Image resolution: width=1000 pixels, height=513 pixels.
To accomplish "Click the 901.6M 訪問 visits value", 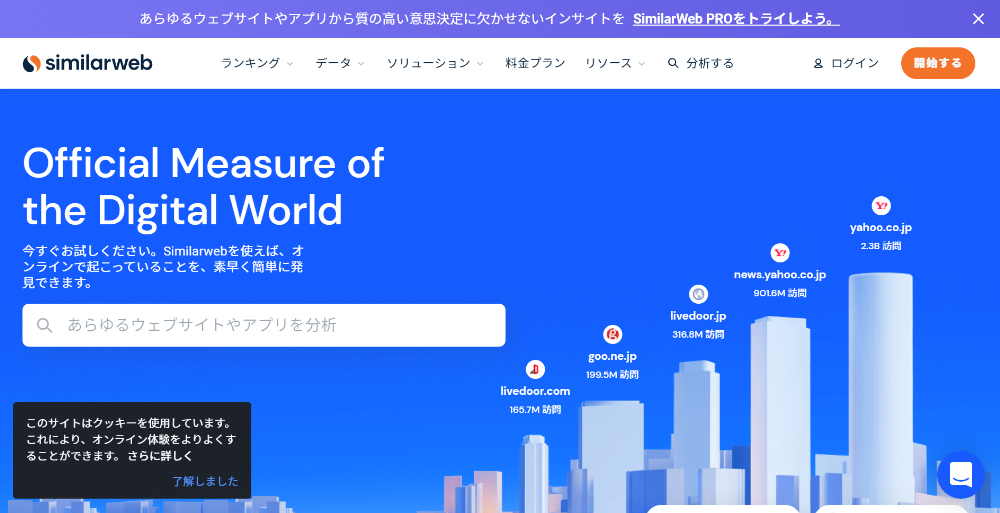I will (x=780, y=293).
